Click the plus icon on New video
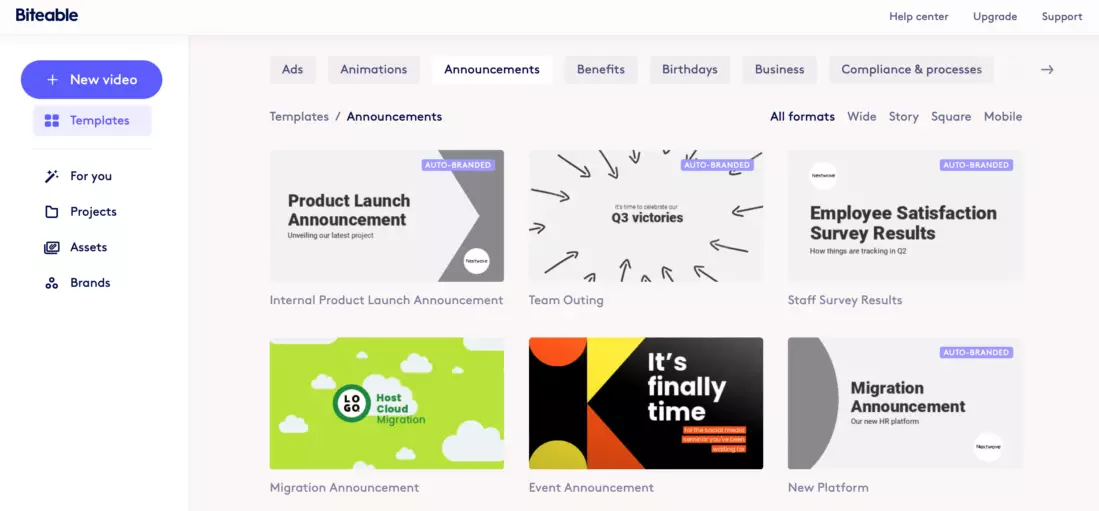Image resolution: width=1099 pixels, height=511 pixels. click(x=53, y=80)
